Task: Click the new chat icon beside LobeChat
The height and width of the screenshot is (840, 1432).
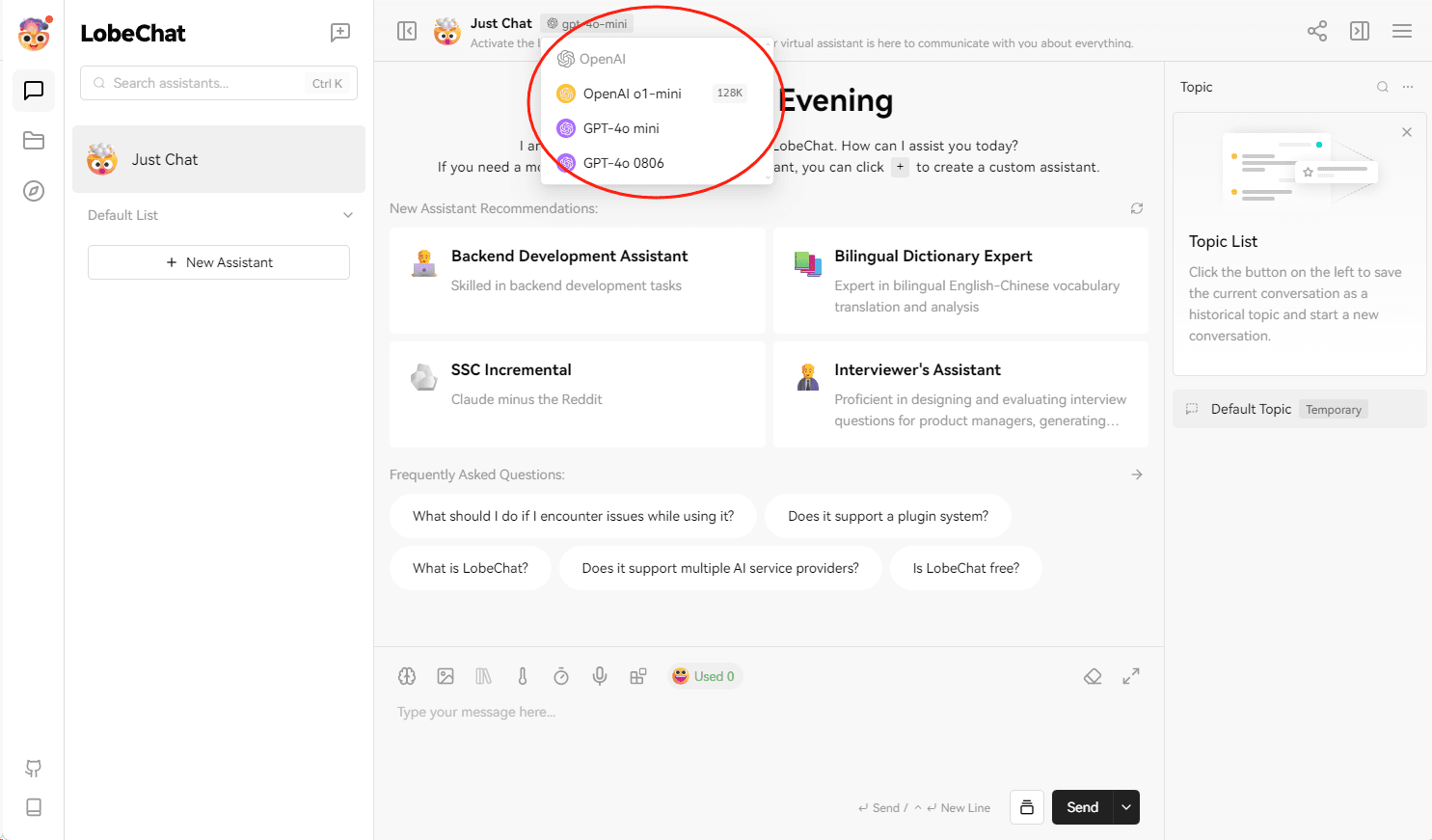Action: (340, 32)
